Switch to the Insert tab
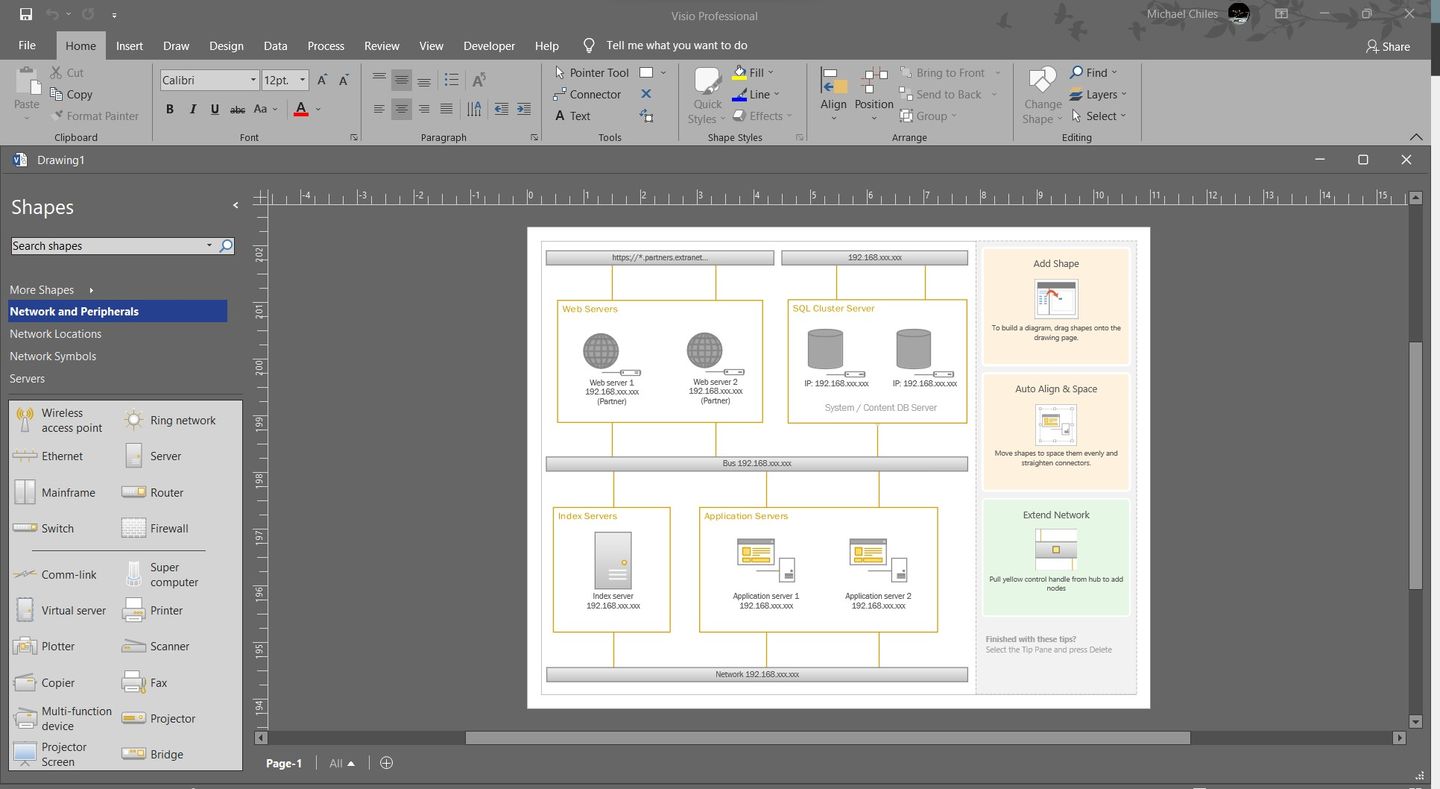Image resolution: width=1440 pixels, height=789 pixels. tap(129, 45)
